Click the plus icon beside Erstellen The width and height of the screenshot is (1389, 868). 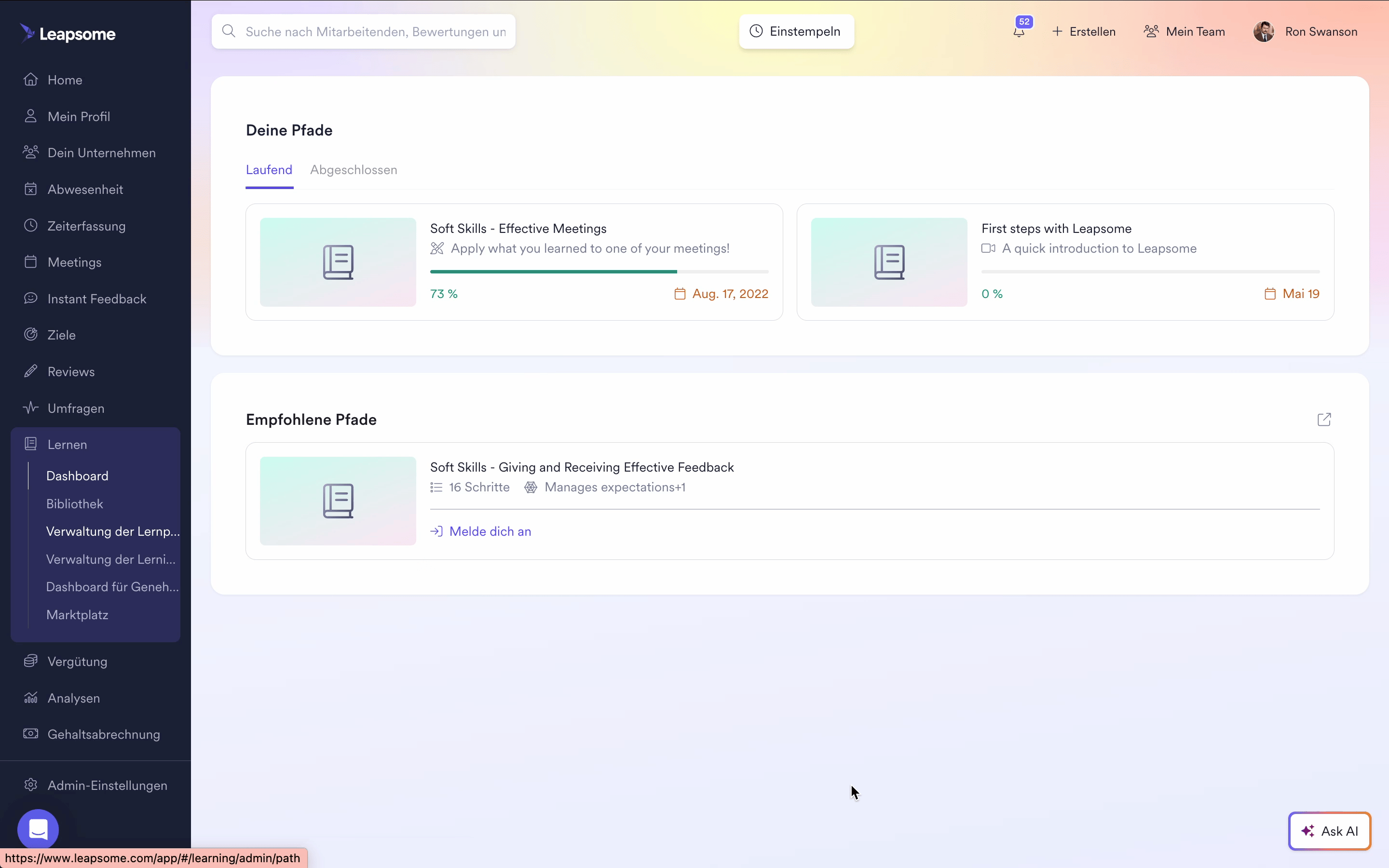coord(1057,31)
